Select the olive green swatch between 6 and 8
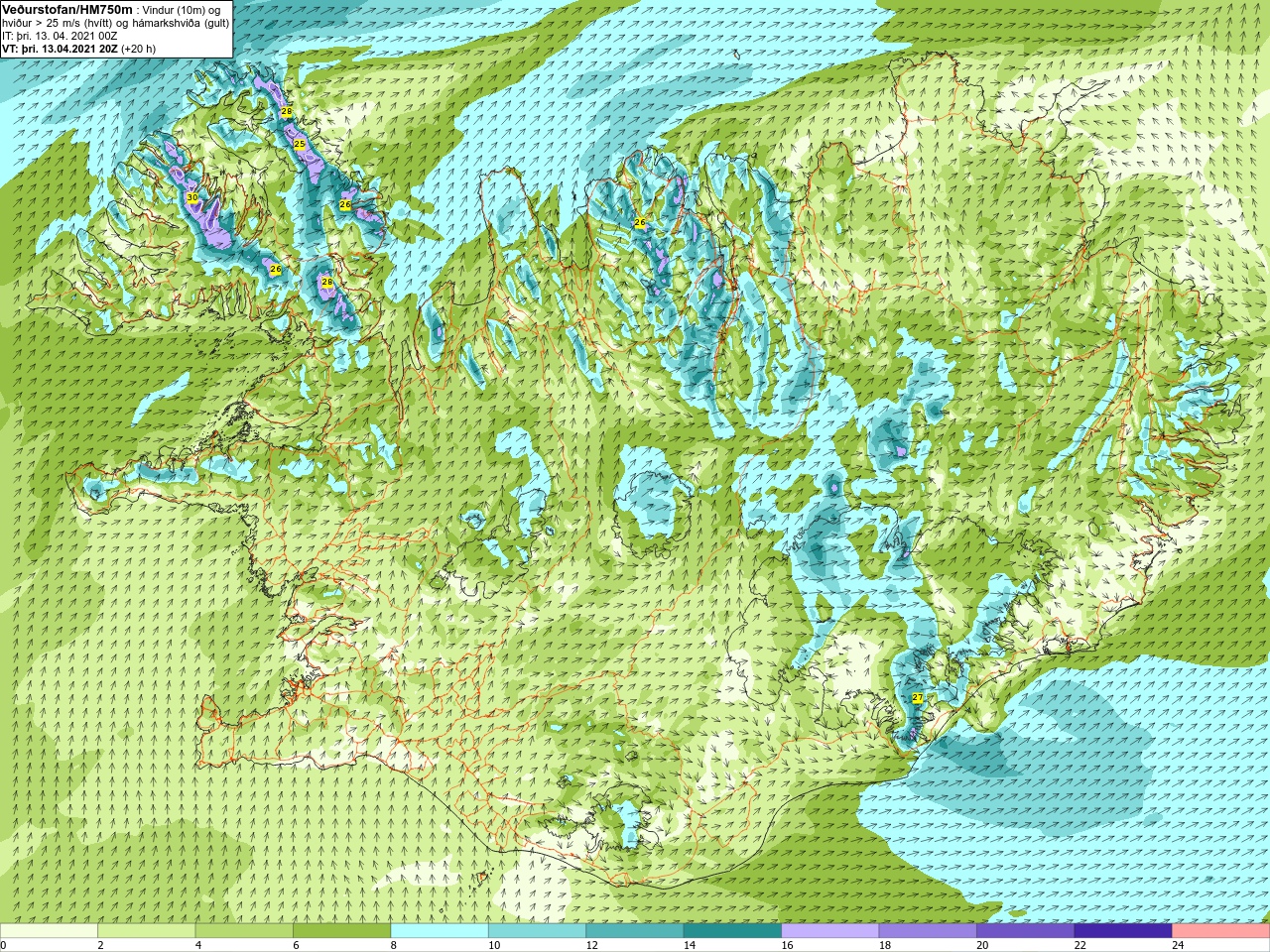Screen dimensions: 1270x952 point(342,930)
